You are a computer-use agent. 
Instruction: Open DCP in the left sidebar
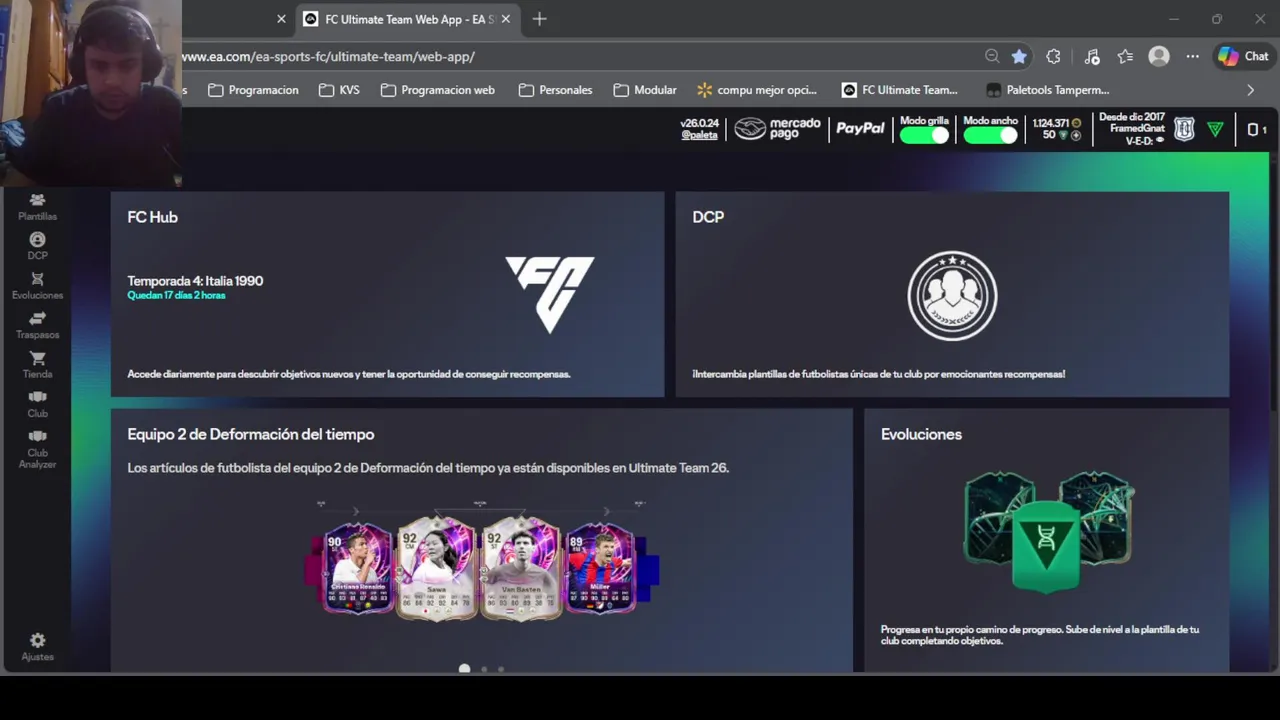click(37, 246)
